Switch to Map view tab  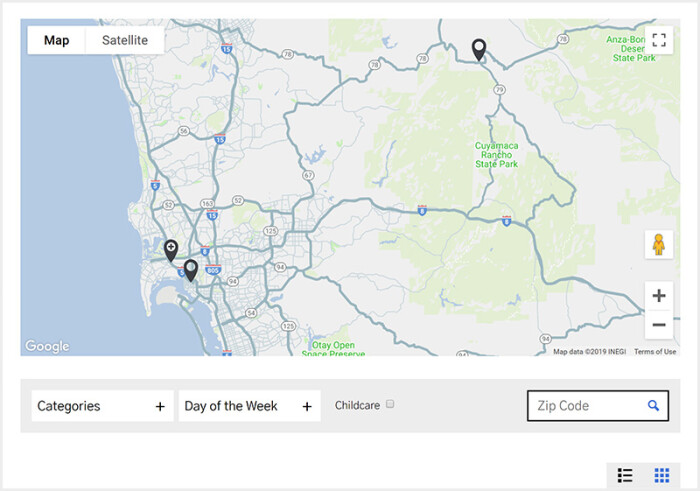pos(56,40)
